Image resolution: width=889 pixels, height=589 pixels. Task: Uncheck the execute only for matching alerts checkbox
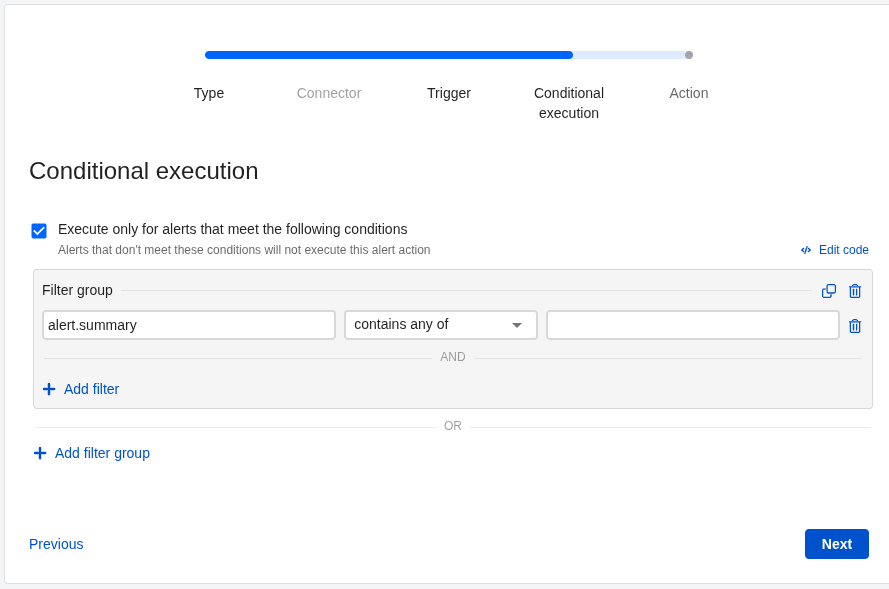pyautogui.click(x=39, y=231)
